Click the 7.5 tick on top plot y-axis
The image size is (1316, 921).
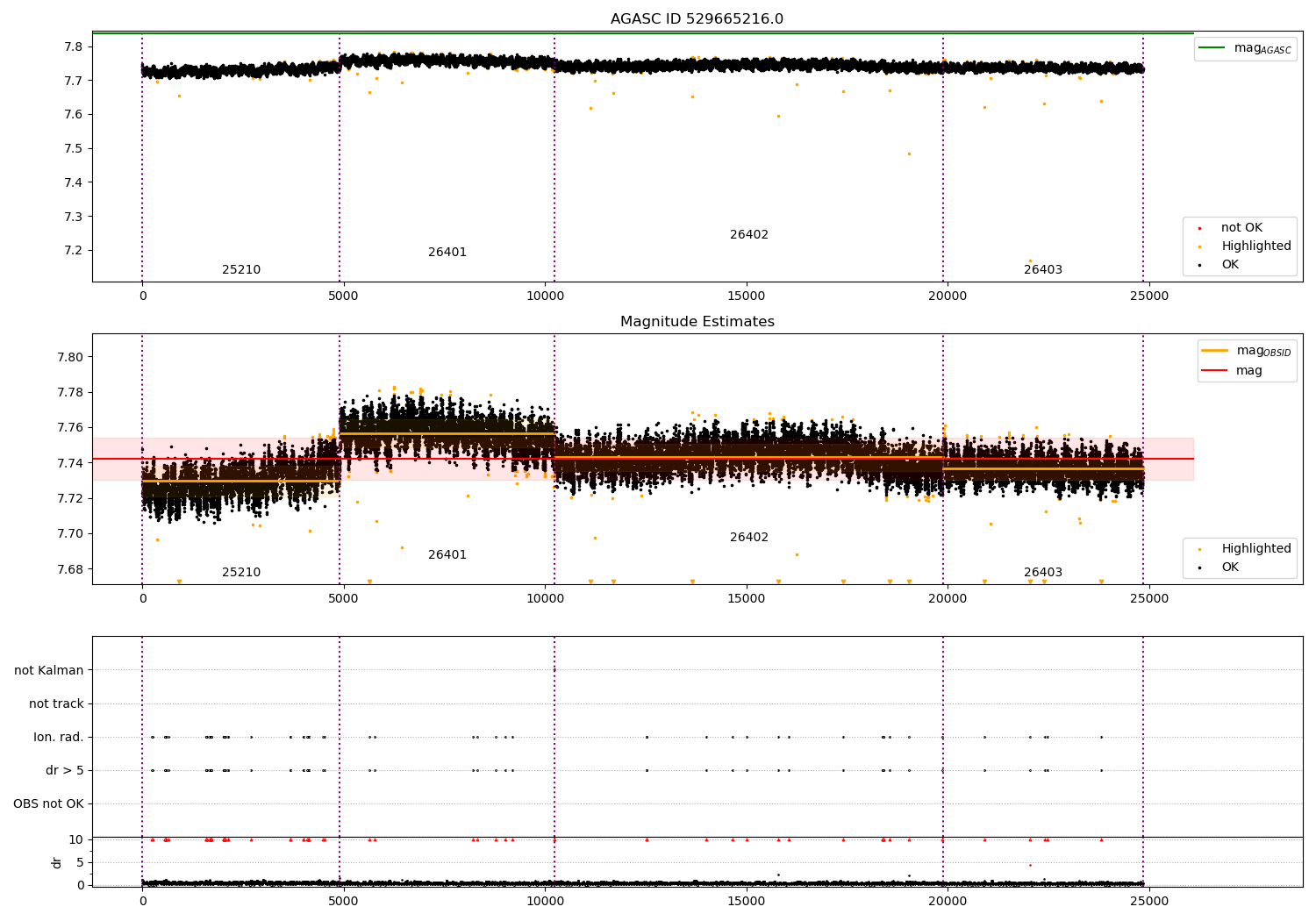pos(75,149)
